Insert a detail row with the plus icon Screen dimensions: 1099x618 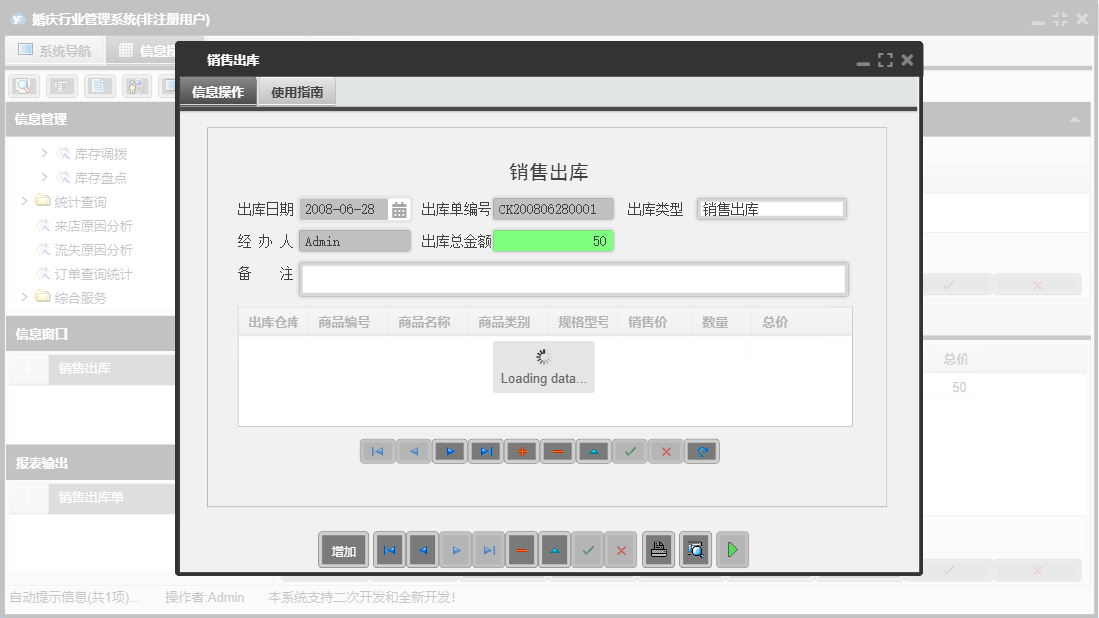(522, 451)
